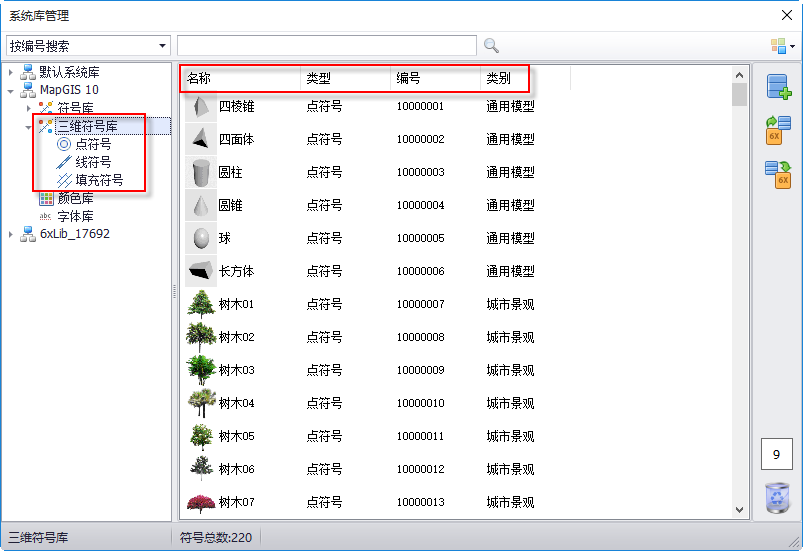Select the 点符号 tree node
This screenshot has height=551, width=803.
pyautogui.click(x=93, y=144)
